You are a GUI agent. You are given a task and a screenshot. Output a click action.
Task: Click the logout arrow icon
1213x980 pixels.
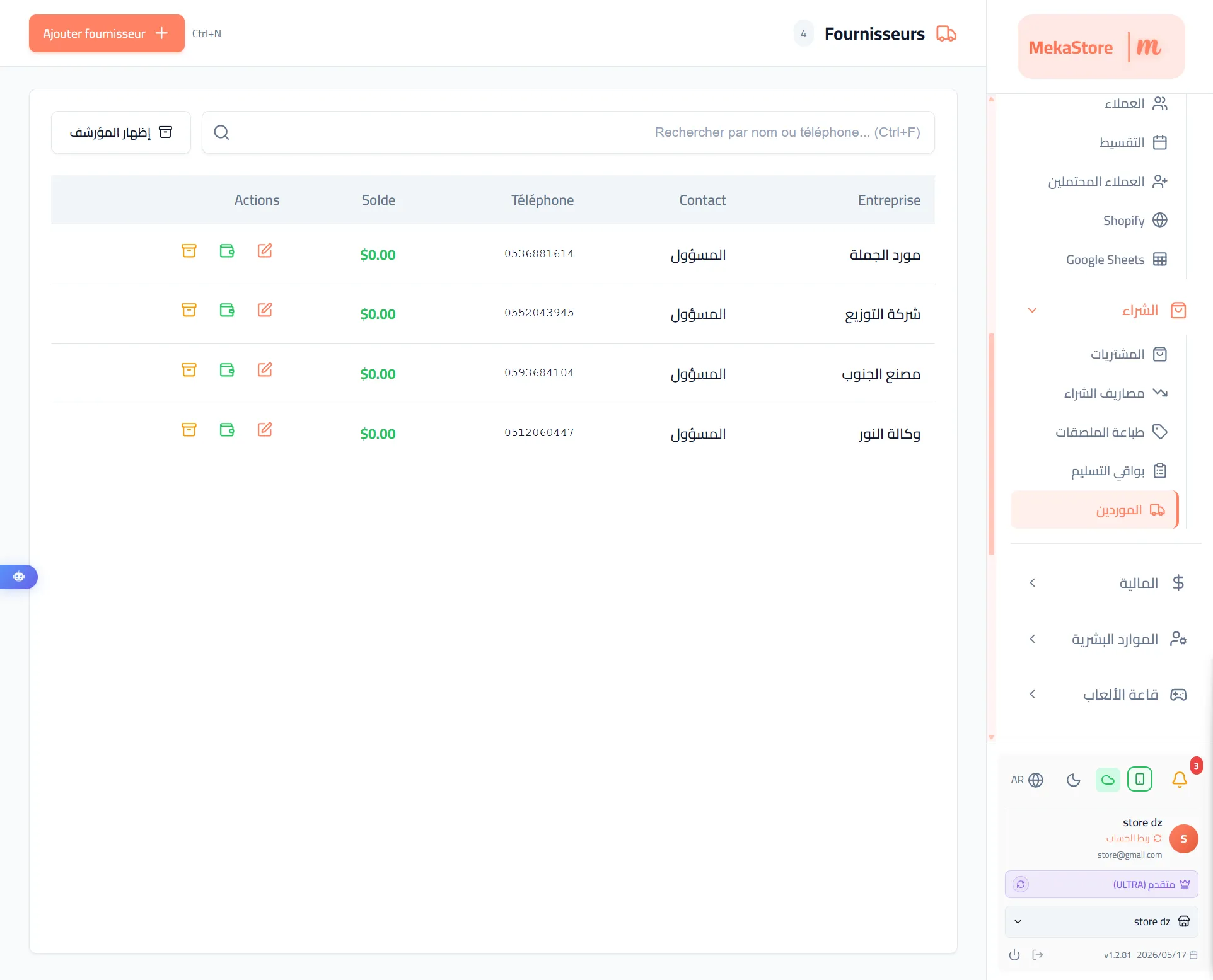[1038, 955]
